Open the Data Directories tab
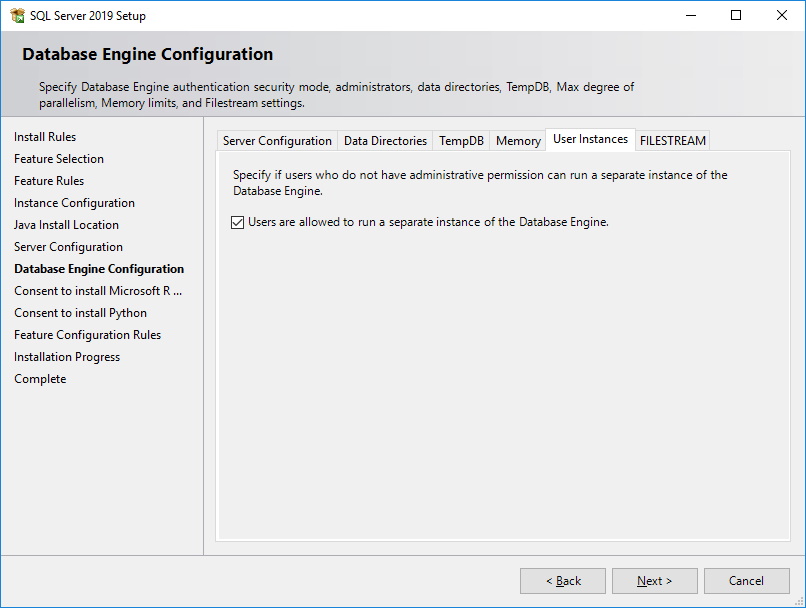806x608 pixels. click(x=385, y=141)
